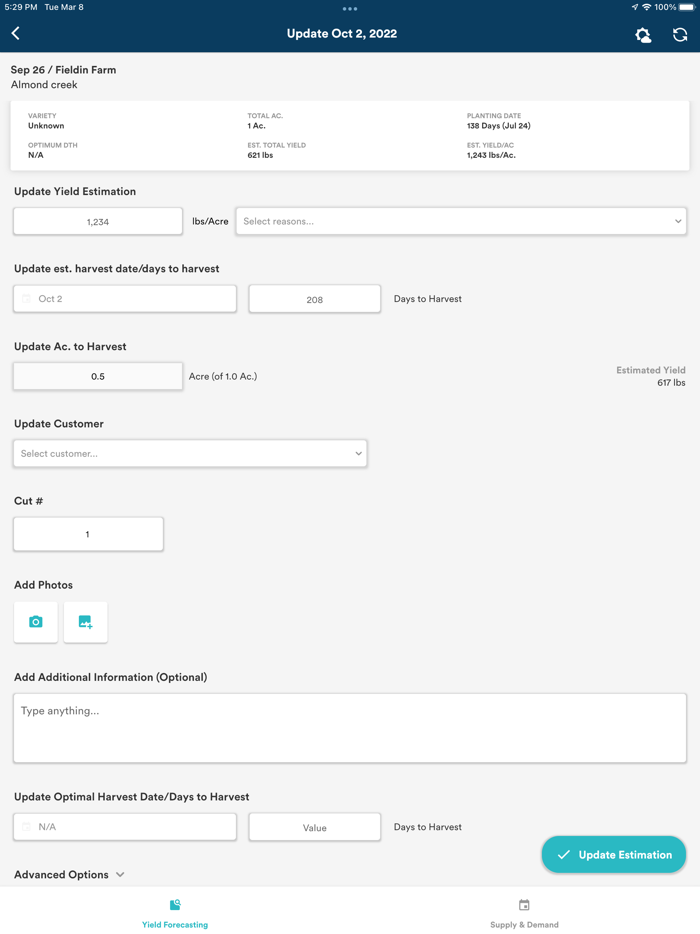Screen dimensions: 700x934
Task: Open the Select reasons dropdown
Action: click(x=461, y=221)
